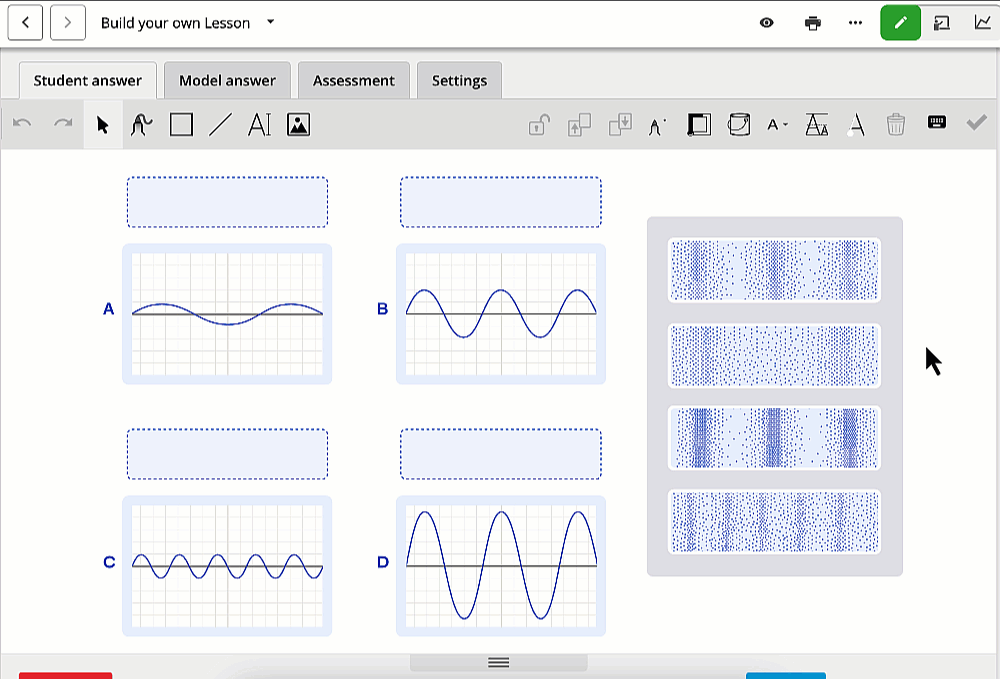Use the fill bucket tool
1000x679 pixels.
(x=739, y=124)
